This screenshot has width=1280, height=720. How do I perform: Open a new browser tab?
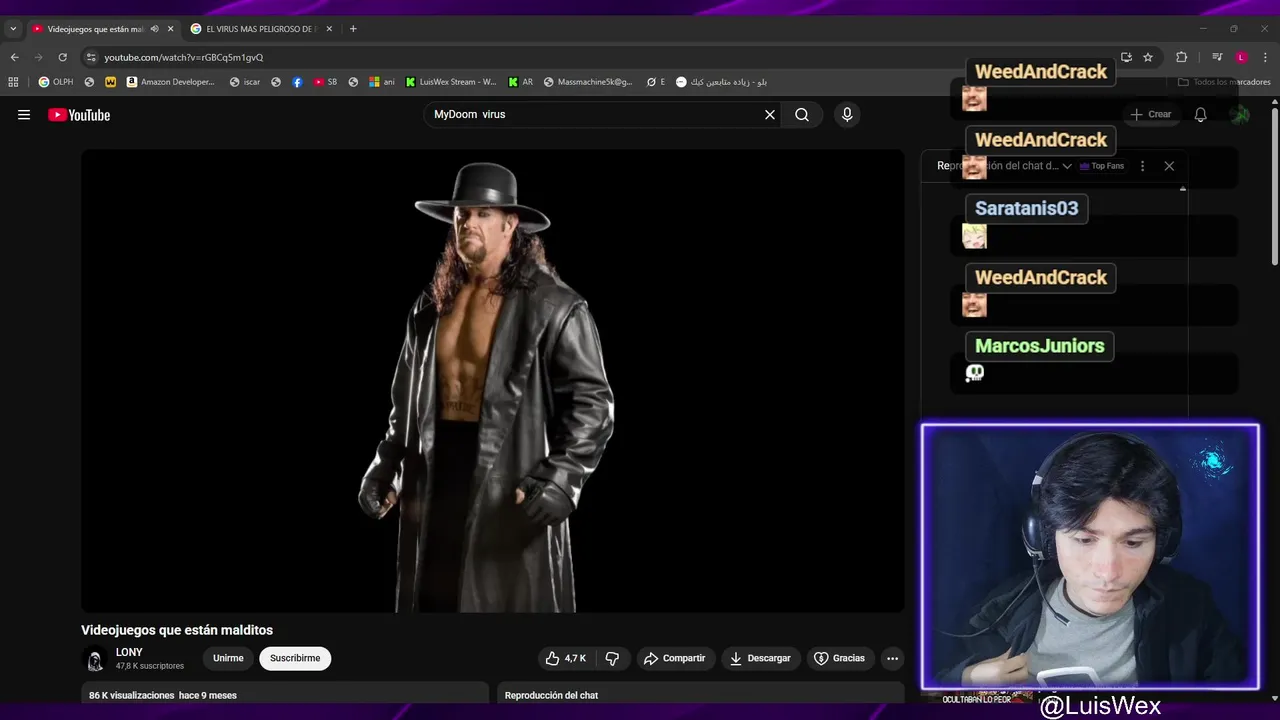(353, 29)
